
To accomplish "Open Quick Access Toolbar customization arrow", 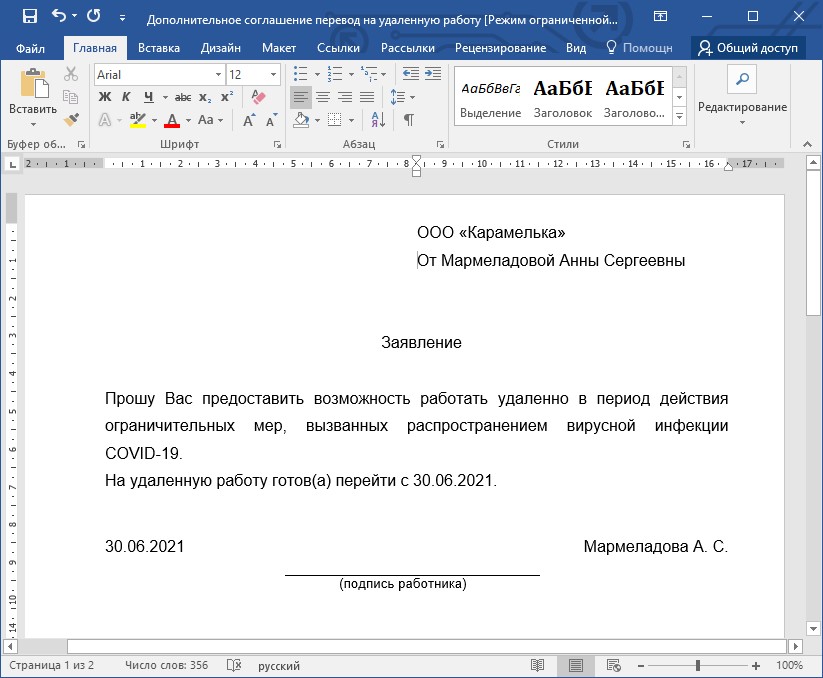I will tap(122, 17).
